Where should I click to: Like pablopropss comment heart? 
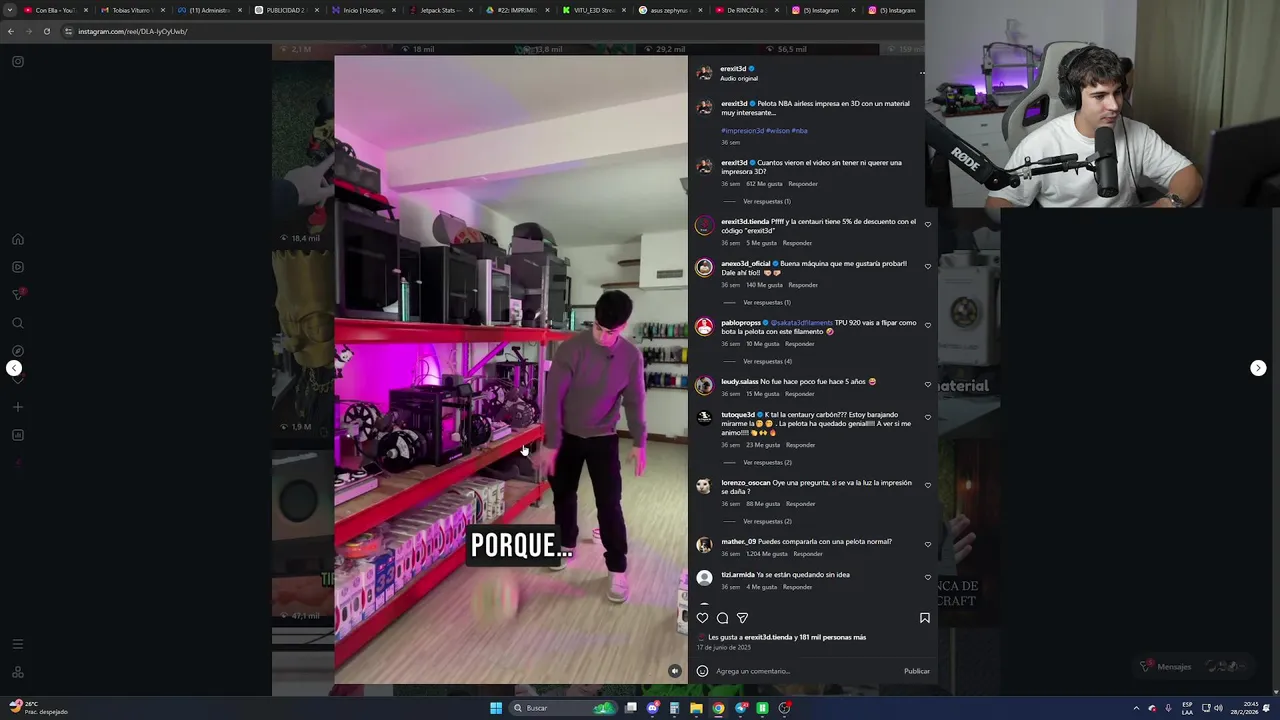click(x=928, y=325)
